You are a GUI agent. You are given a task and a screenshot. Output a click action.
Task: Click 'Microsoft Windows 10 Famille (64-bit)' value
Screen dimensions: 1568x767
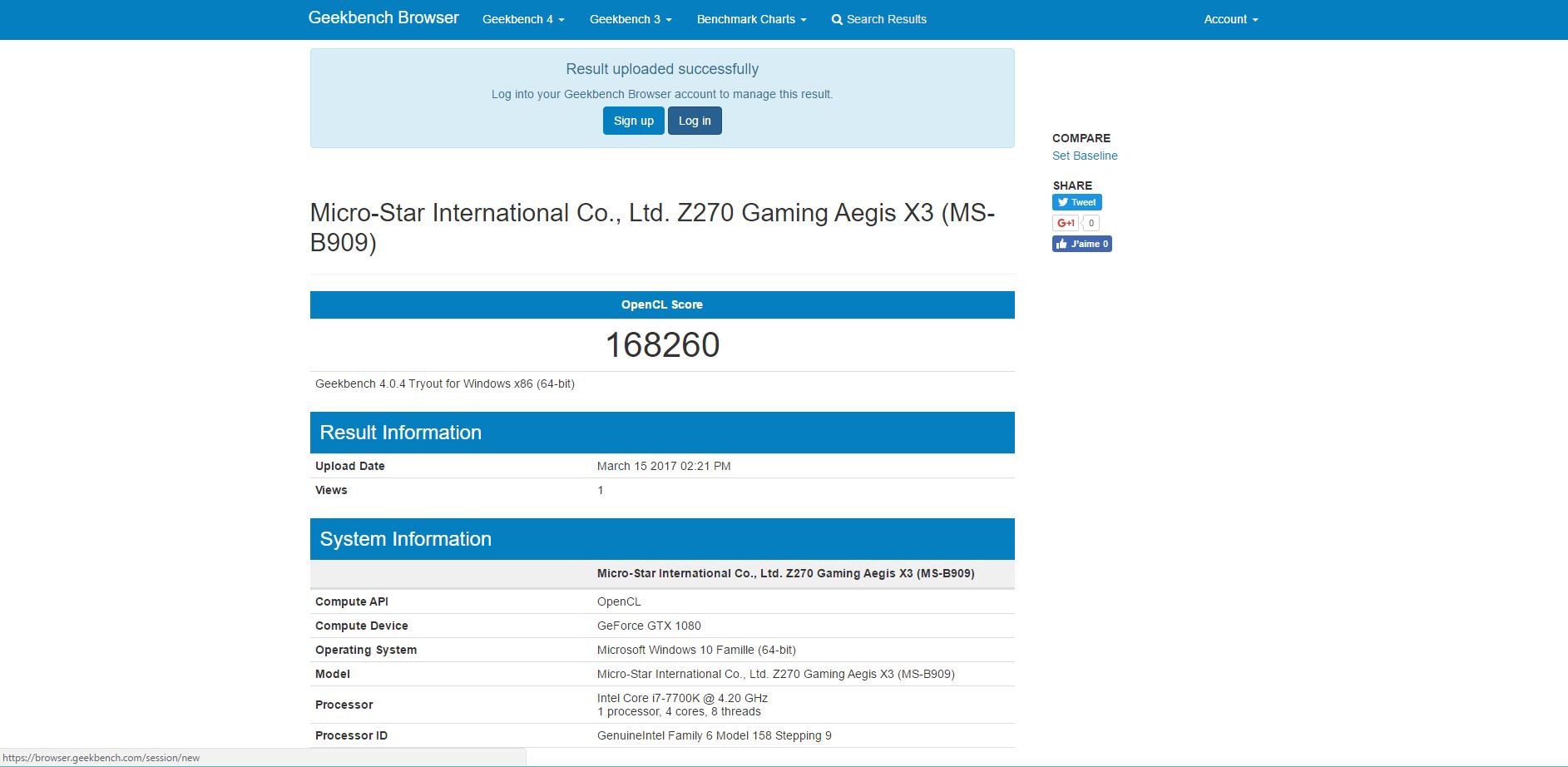[x=696, y=650]
